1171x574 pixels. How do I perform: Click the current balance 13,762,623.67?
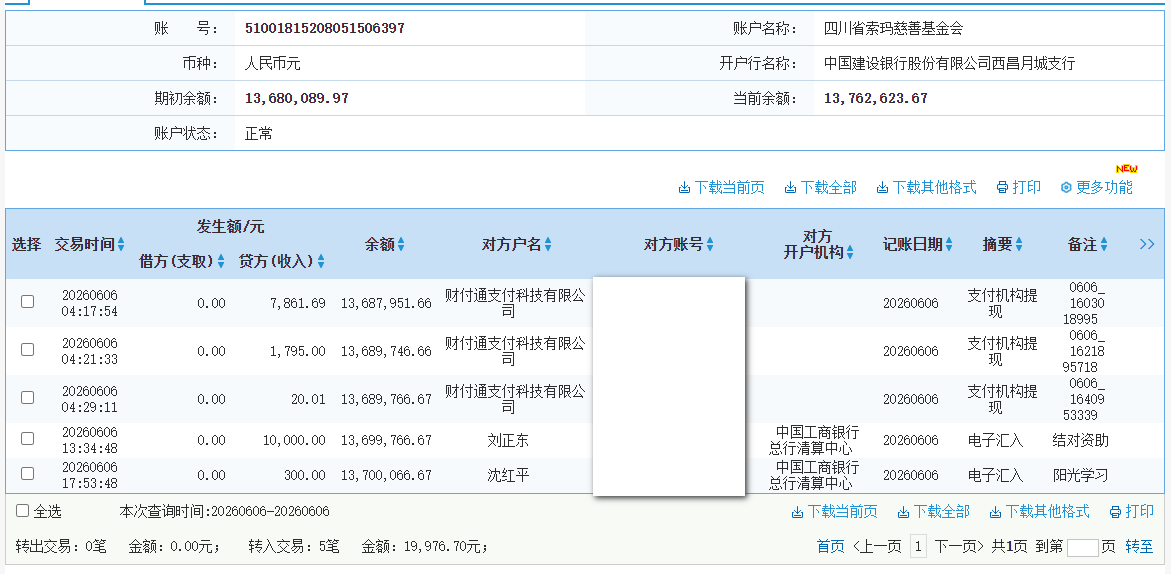click(x=875, y=98)
